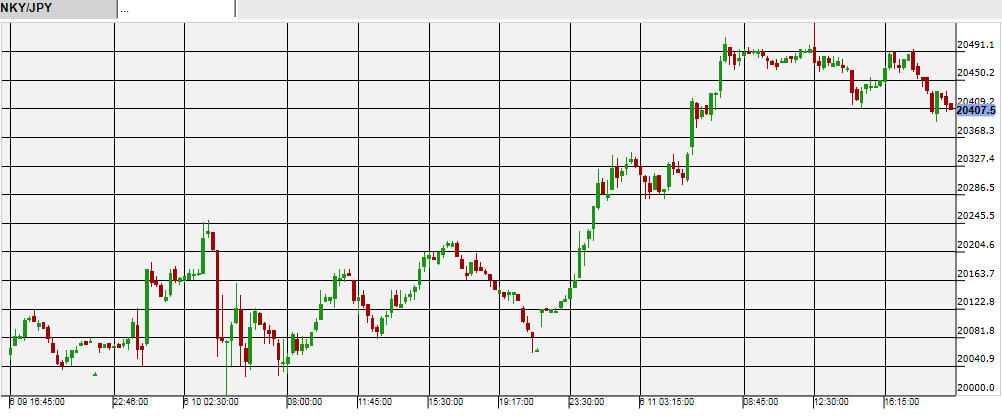
Task: Click the 20122.8 price axis label
Action: 975,302
